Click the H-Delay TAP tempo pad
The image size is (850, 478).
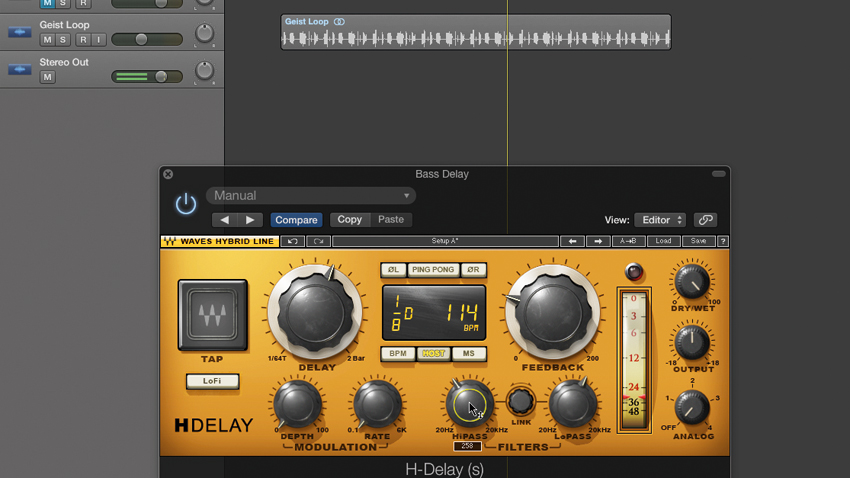[212, 315]
